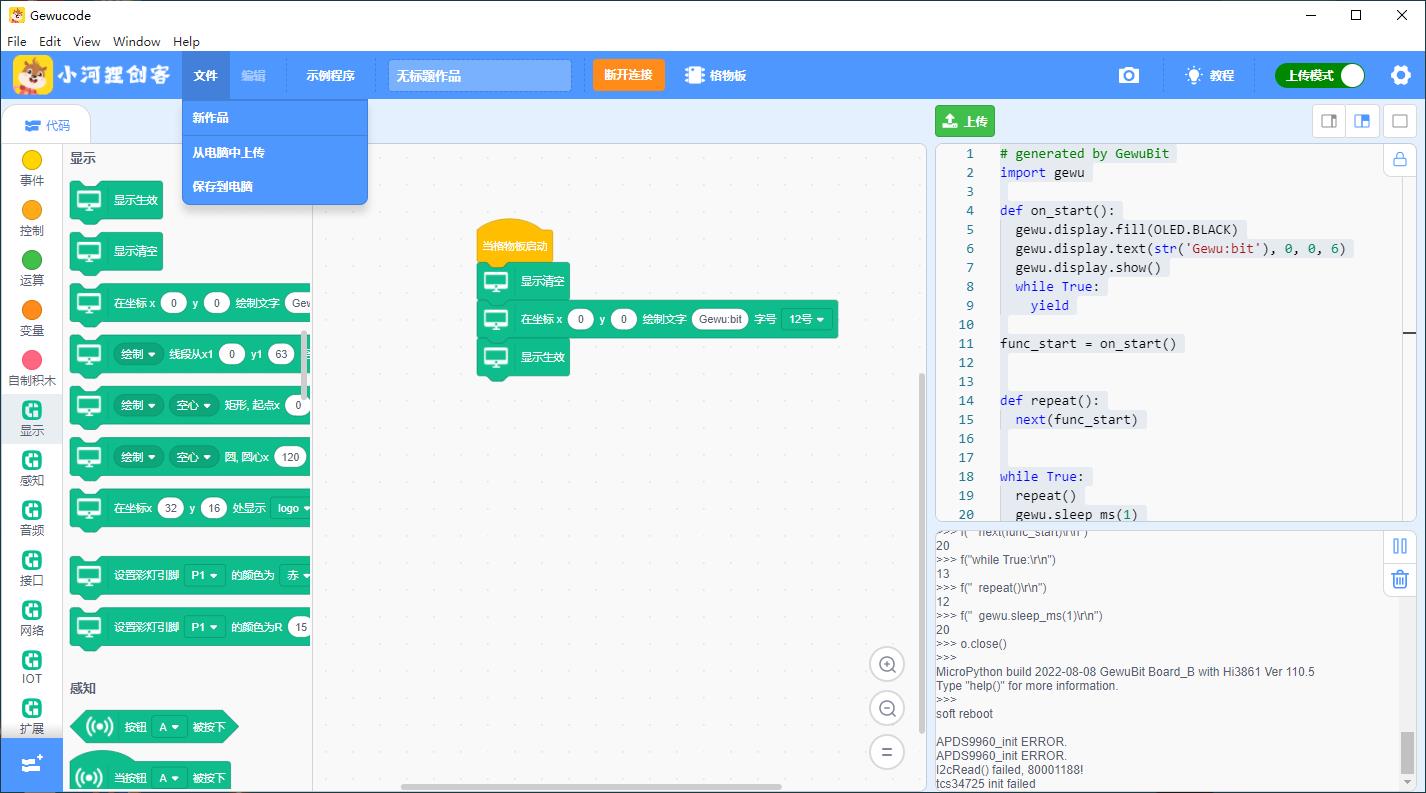Switch to the 代码 tab
The width and height of the screenshot is (1426, 793).
pos(47,125)
